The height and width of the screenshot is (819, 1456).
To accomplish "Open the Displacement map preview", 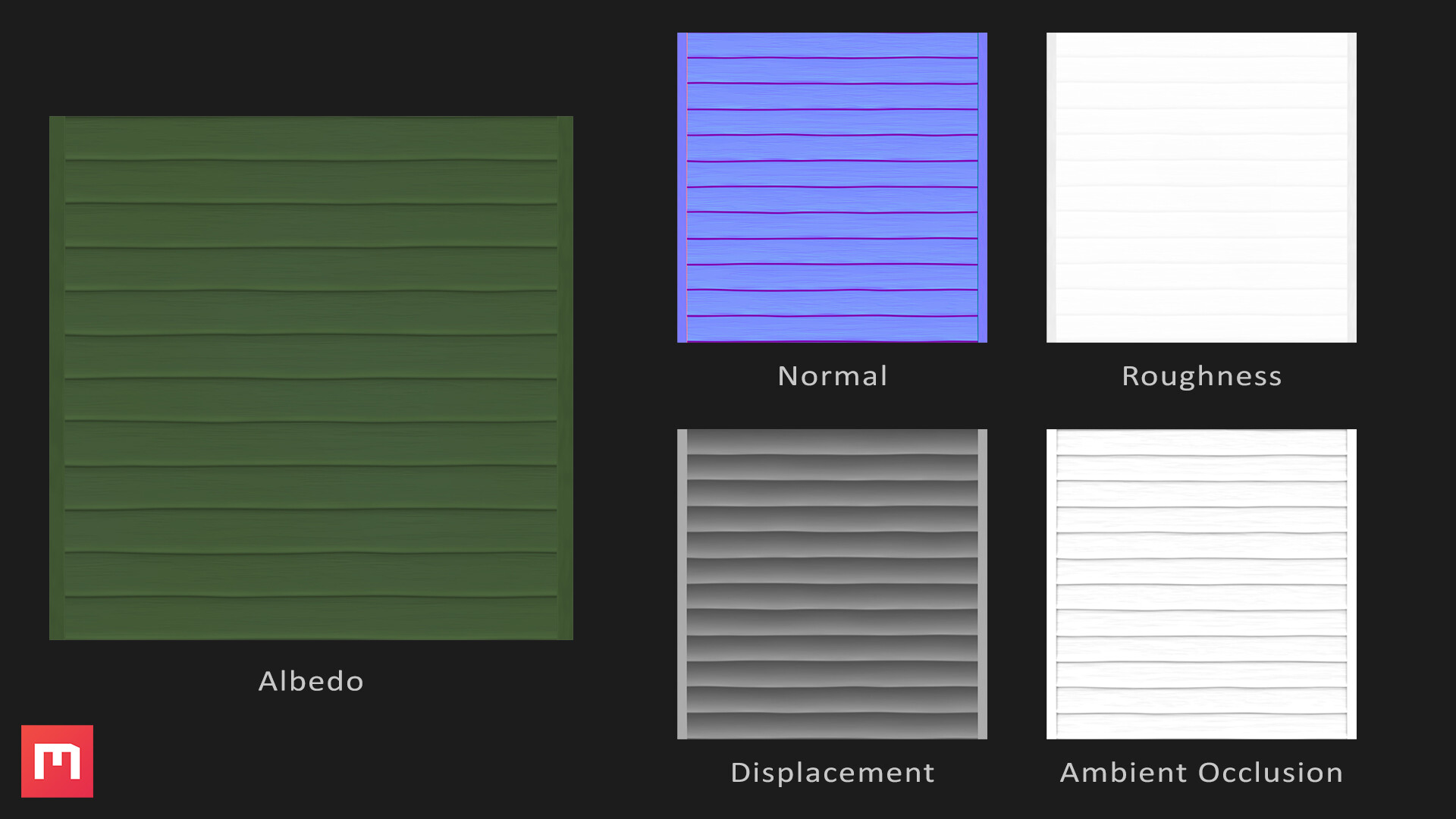I will (x=831, y=584).
